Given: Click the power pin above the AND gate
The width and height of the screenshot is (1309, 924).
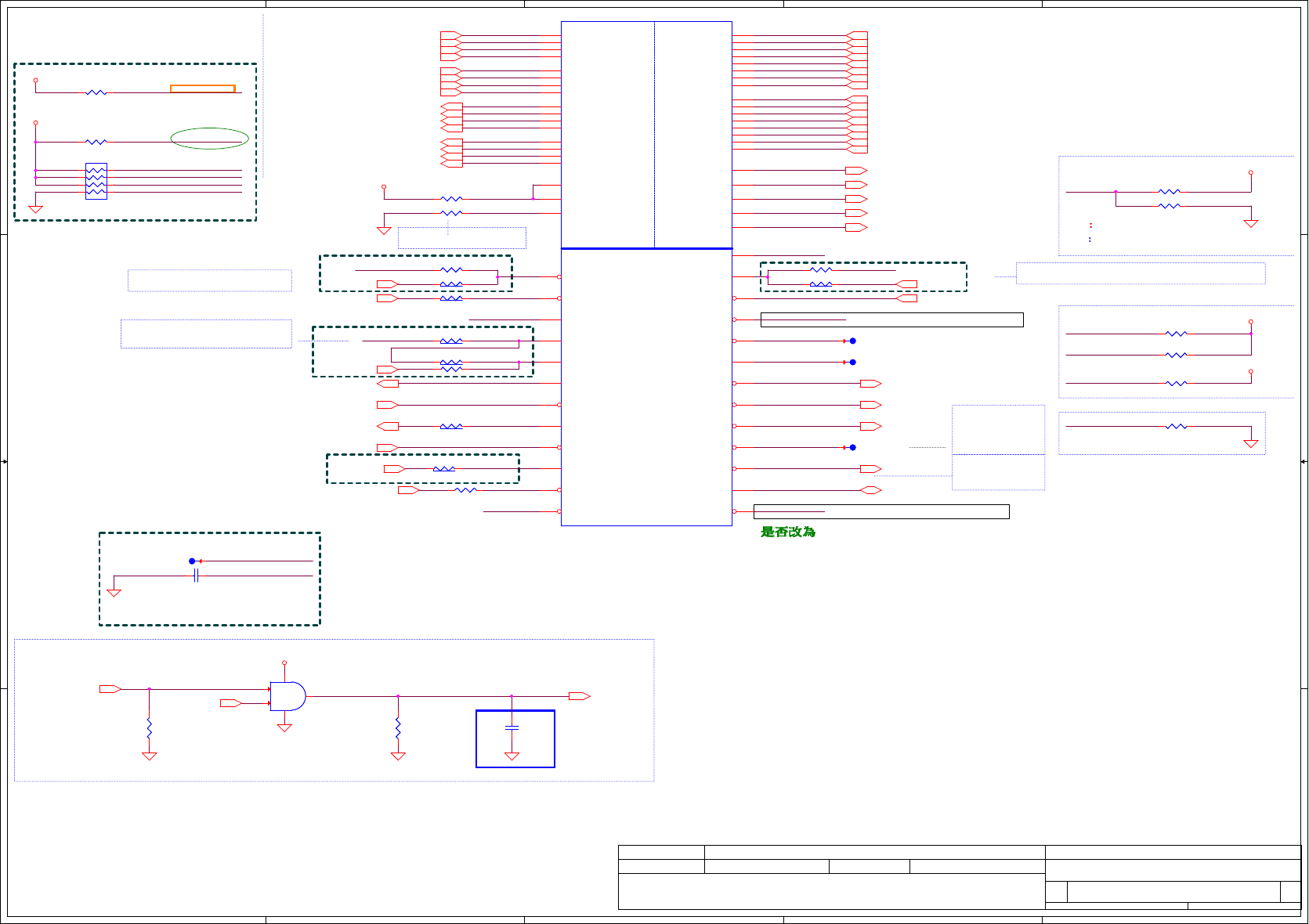Looking at the screenshot, I should click(284, 663).
